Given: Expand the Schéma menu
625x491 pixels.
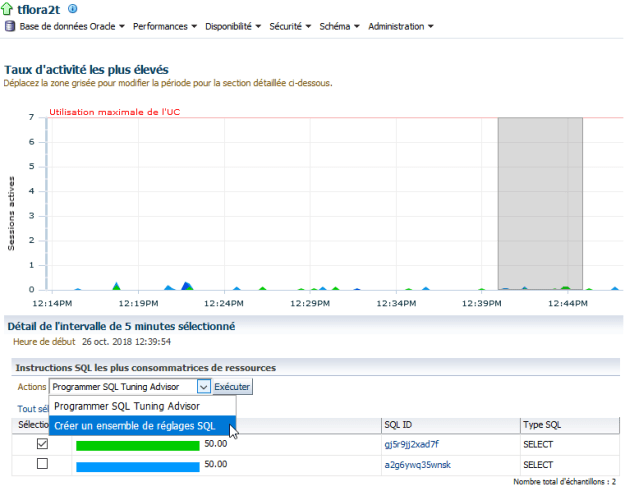Looking at the screenshot, I should tap(340, 26).
